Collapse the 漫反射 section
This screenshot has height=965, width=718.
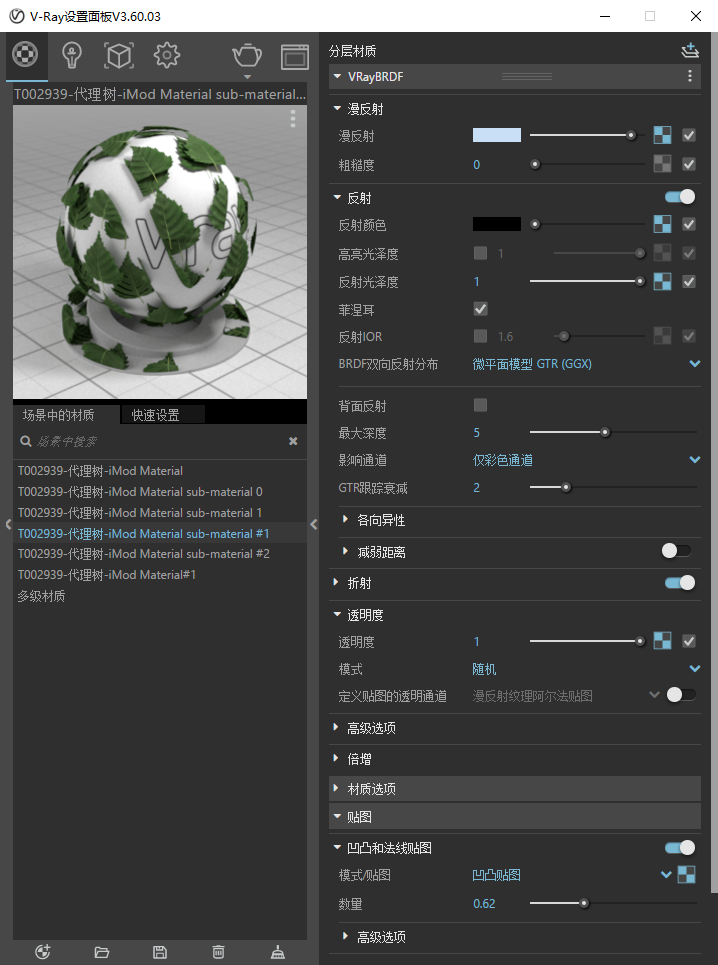tap(337, 108)
